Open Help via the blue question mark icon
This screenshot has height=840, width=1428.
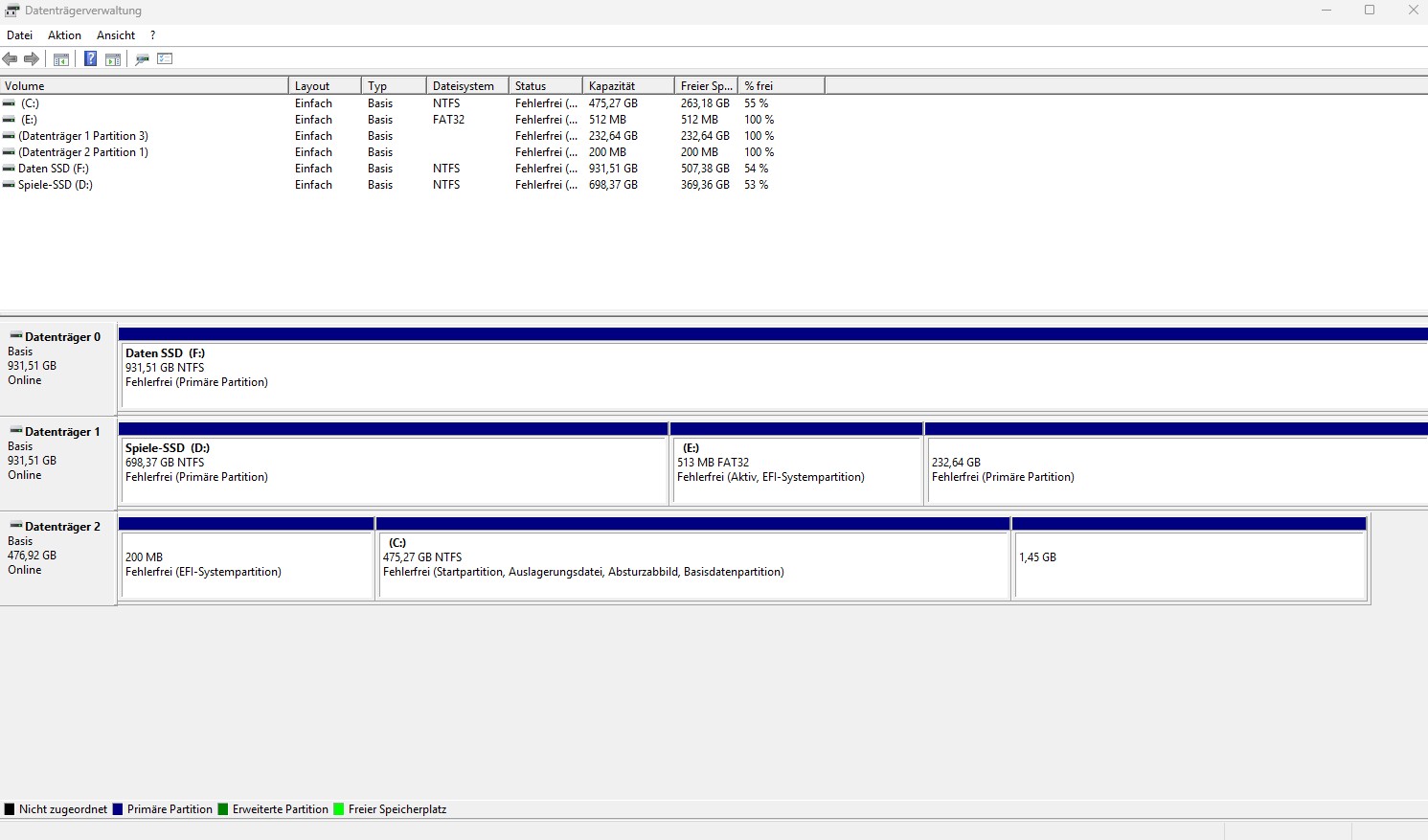pyautogui.click(x=90, y=59)
